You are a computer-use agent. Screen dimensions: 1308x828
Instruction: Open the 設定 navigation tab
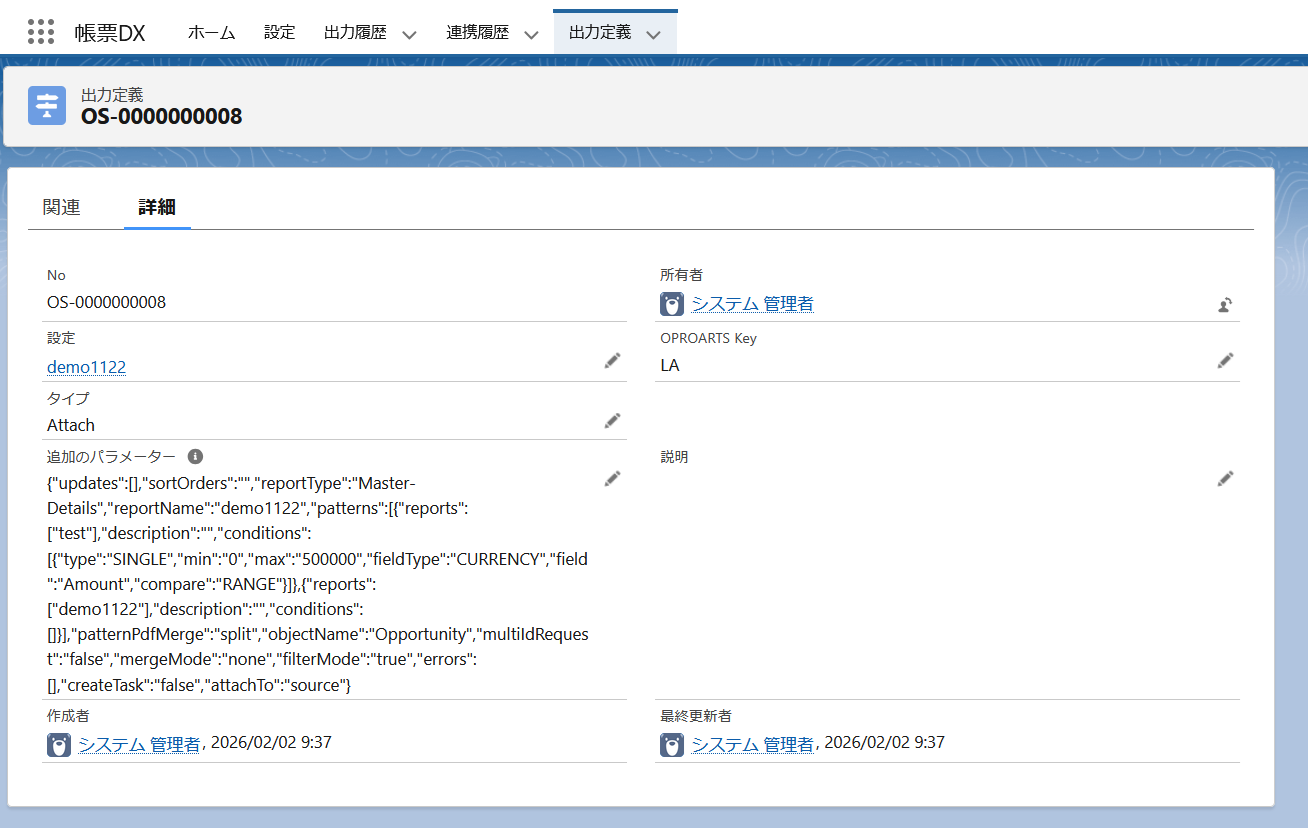[280, 32]
